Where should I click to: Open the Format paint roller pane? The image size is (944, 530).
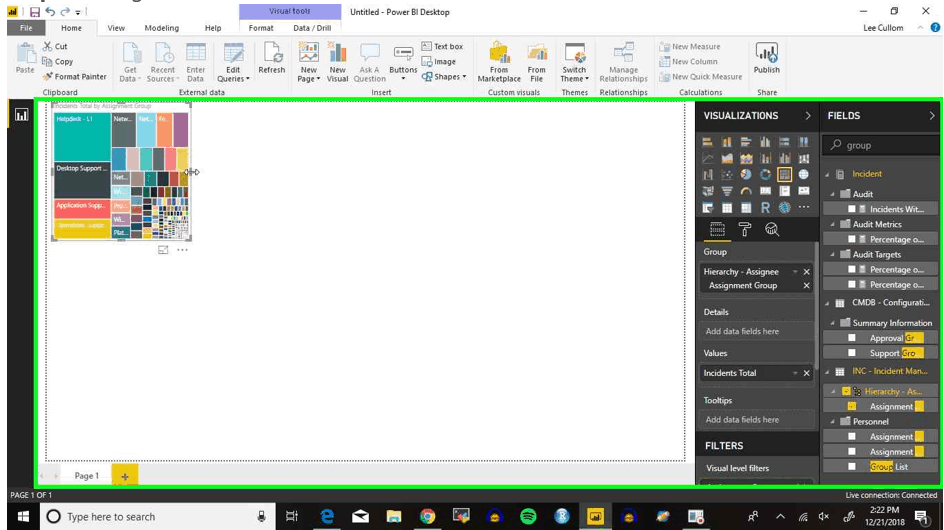745,229
